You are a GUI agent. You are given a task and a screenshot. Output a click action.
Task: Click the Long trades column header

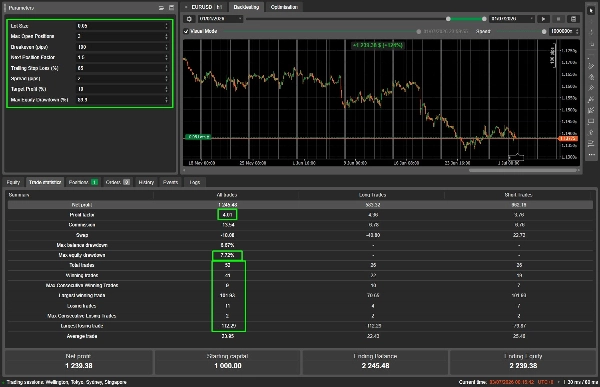(372, 195)
